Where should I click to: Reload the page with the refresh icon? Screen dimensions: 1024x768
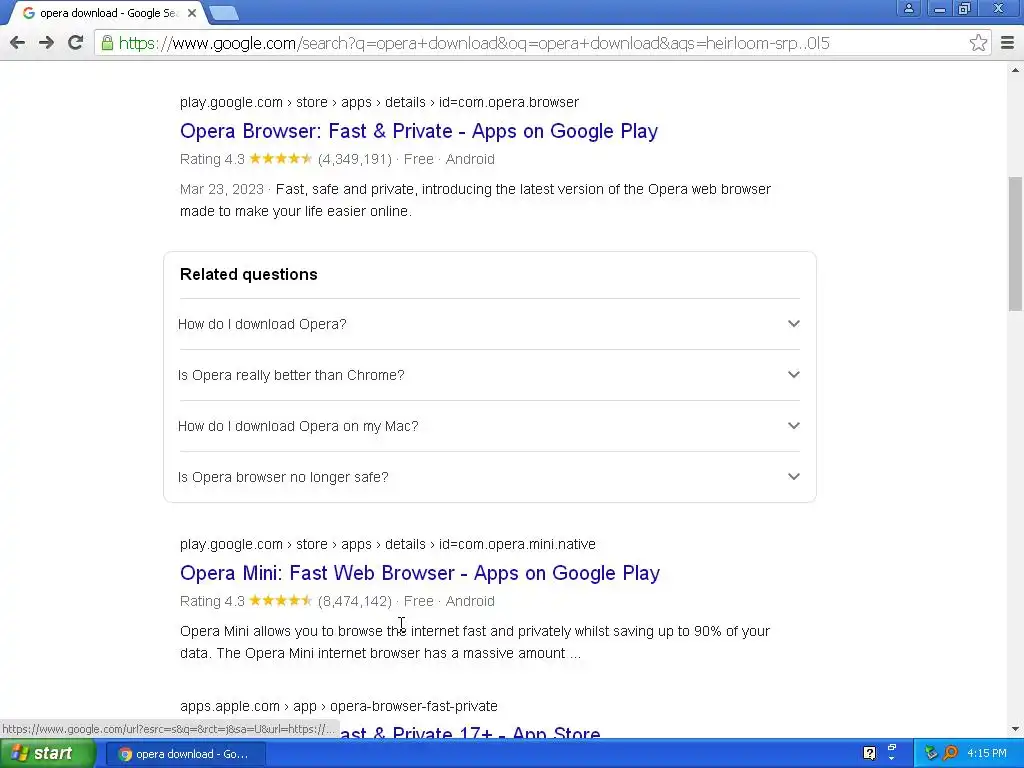(x=76, y=43)
